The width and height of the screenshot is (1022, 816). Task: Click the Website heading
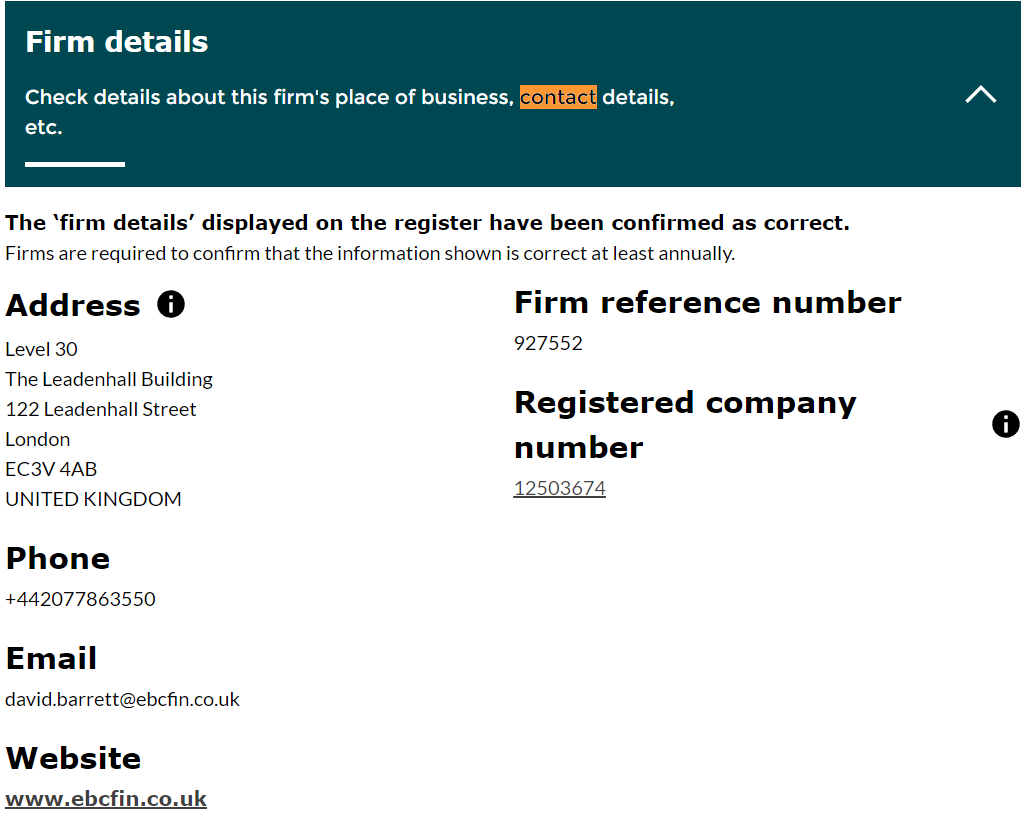[x=73, y=758]
